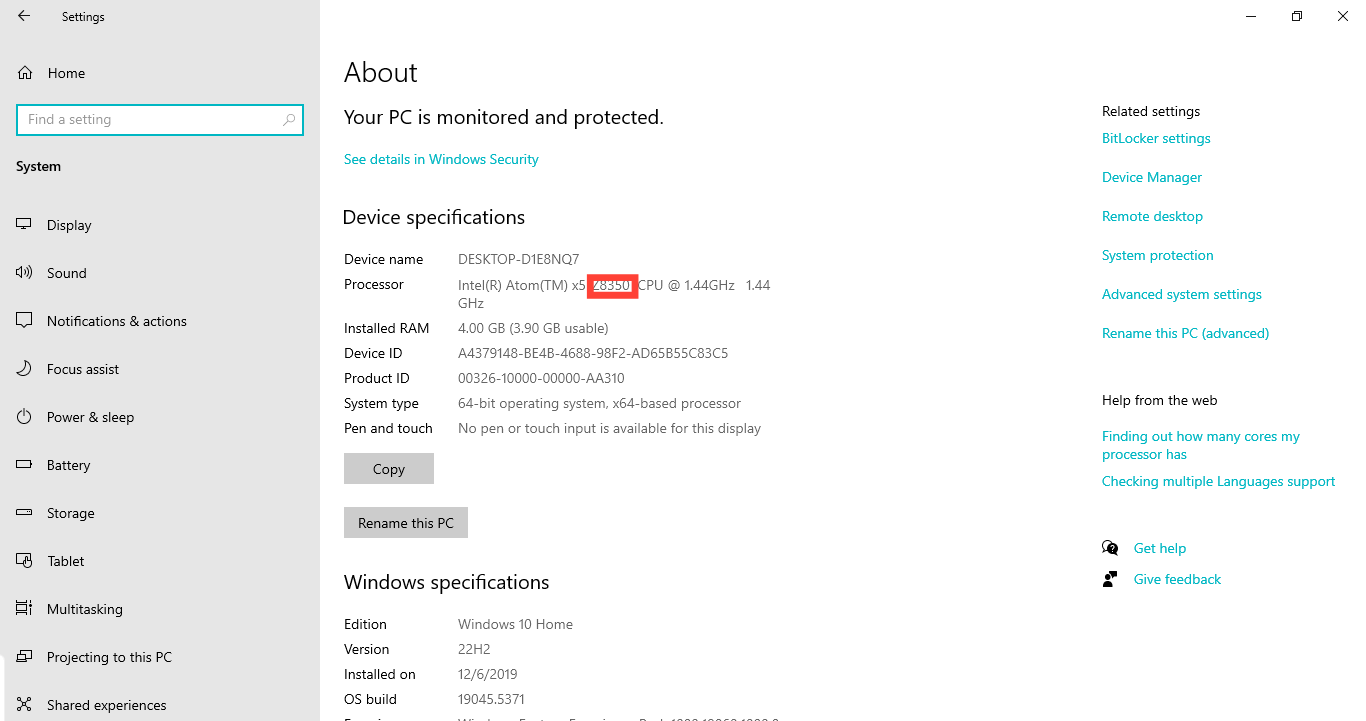
Task: Open Storage settings
Action: click(x=72, y=512)
